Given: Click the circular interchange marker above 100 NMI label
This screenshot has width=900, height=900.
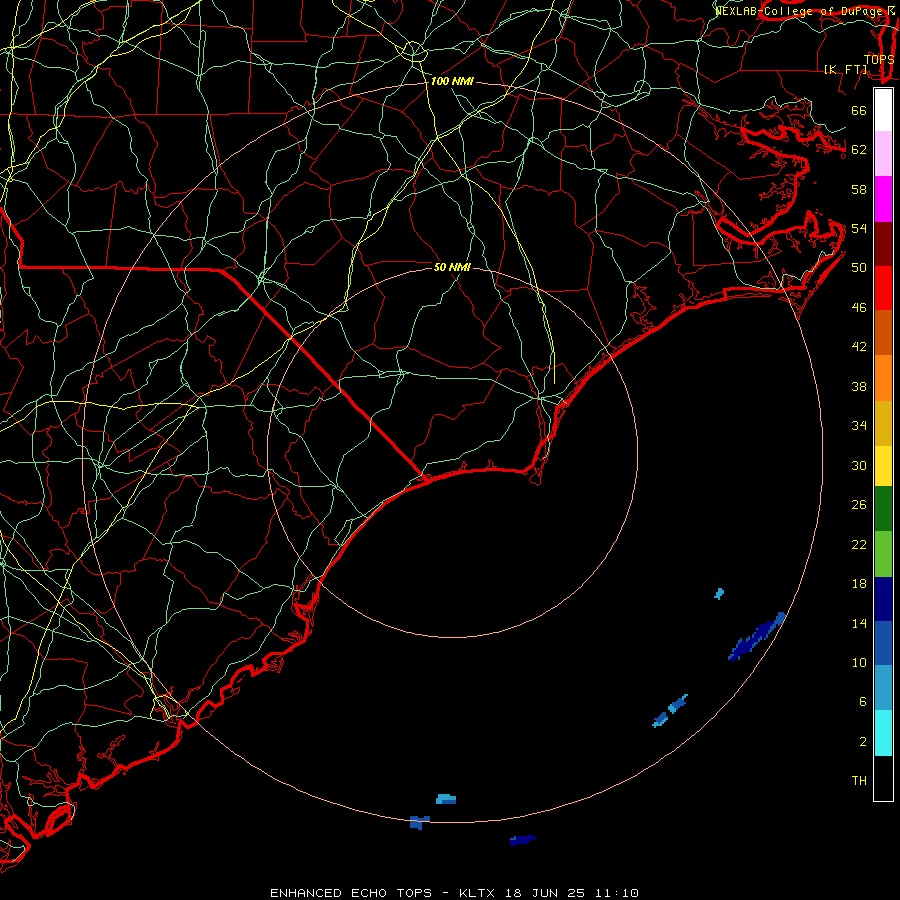Looking at the screenshot, I should click(x=413, y=51).
